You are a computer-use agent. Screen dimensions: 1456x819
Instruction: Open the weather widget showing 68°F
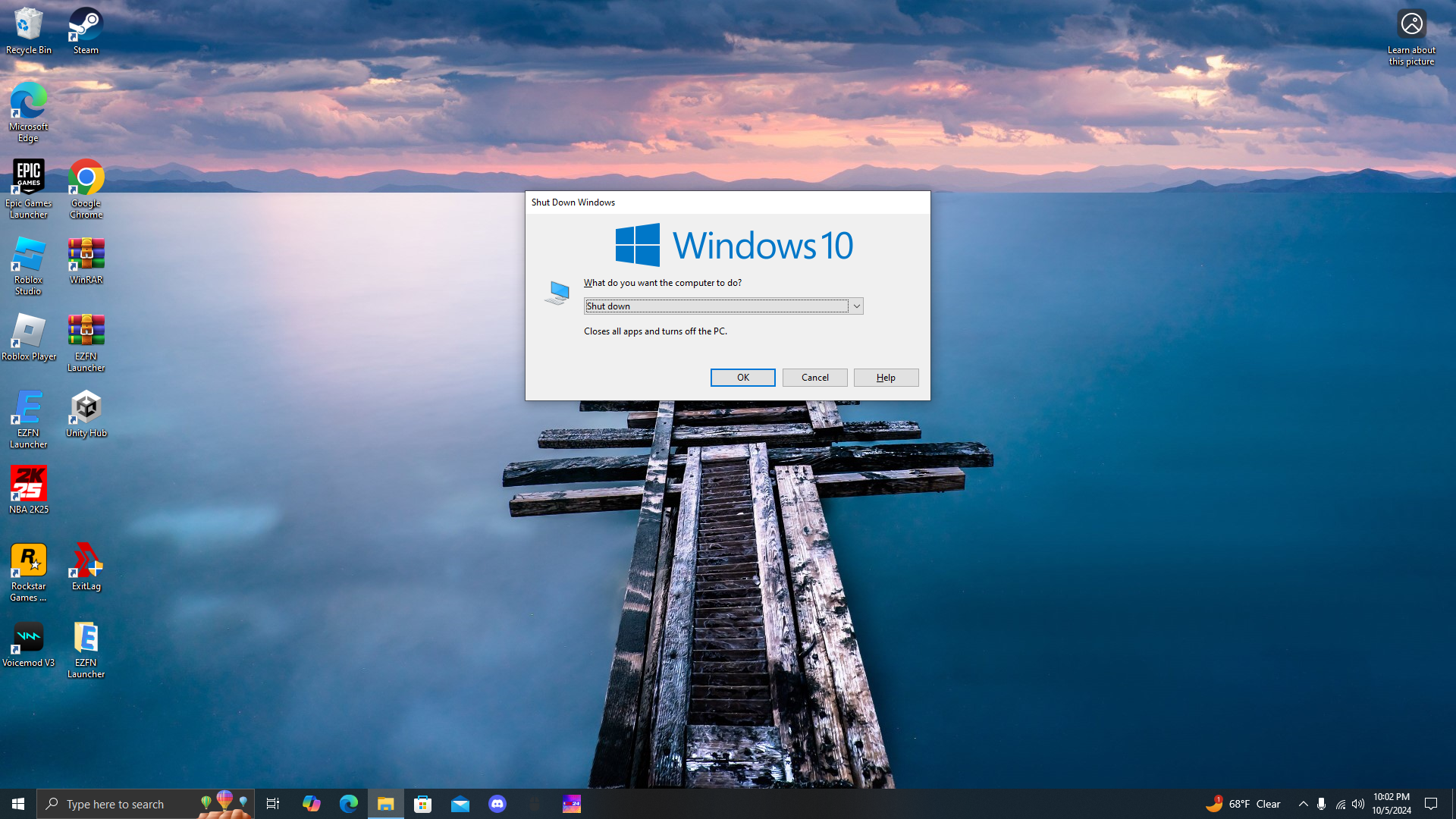click(1244, 804)
